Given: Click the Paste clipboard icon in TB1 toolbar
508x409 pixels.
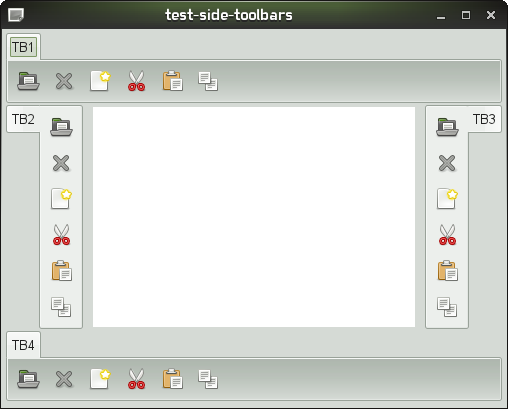Looking at the screenshot, I should pos(173,81).
